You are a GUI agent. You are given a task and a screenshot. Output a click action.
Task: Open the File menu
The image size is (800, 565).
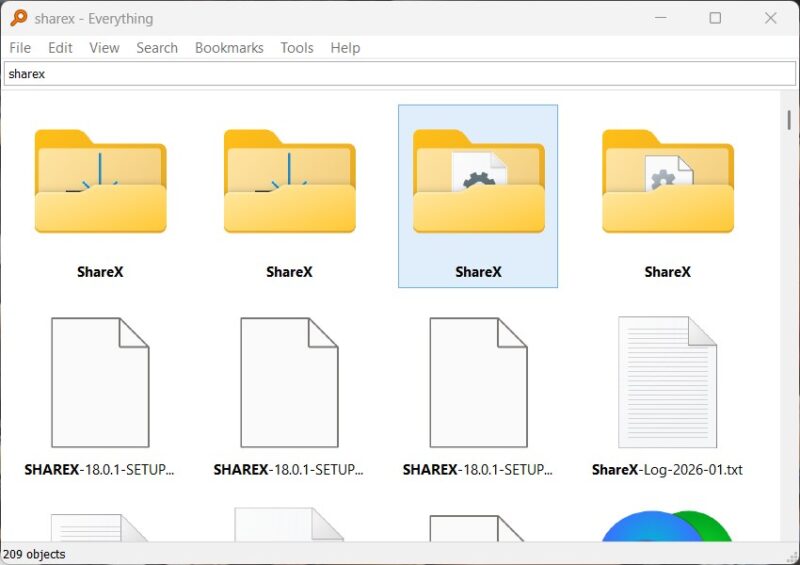pyautogui.click(x=20, y=48)
